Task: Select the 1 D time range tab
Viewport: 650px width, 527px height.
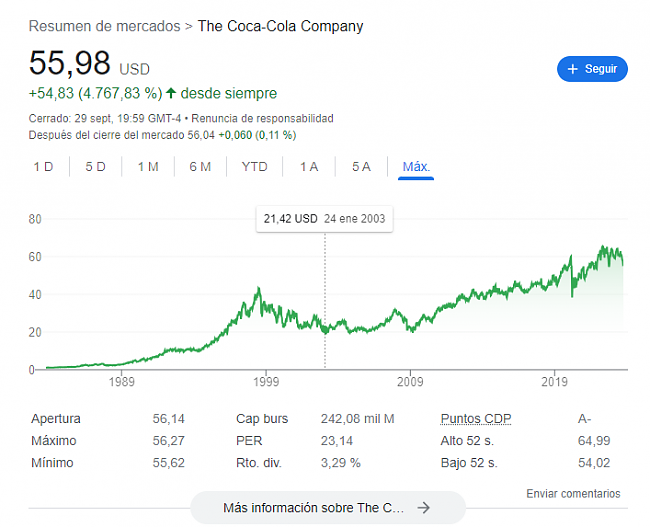Action: (x=43, y=167)
